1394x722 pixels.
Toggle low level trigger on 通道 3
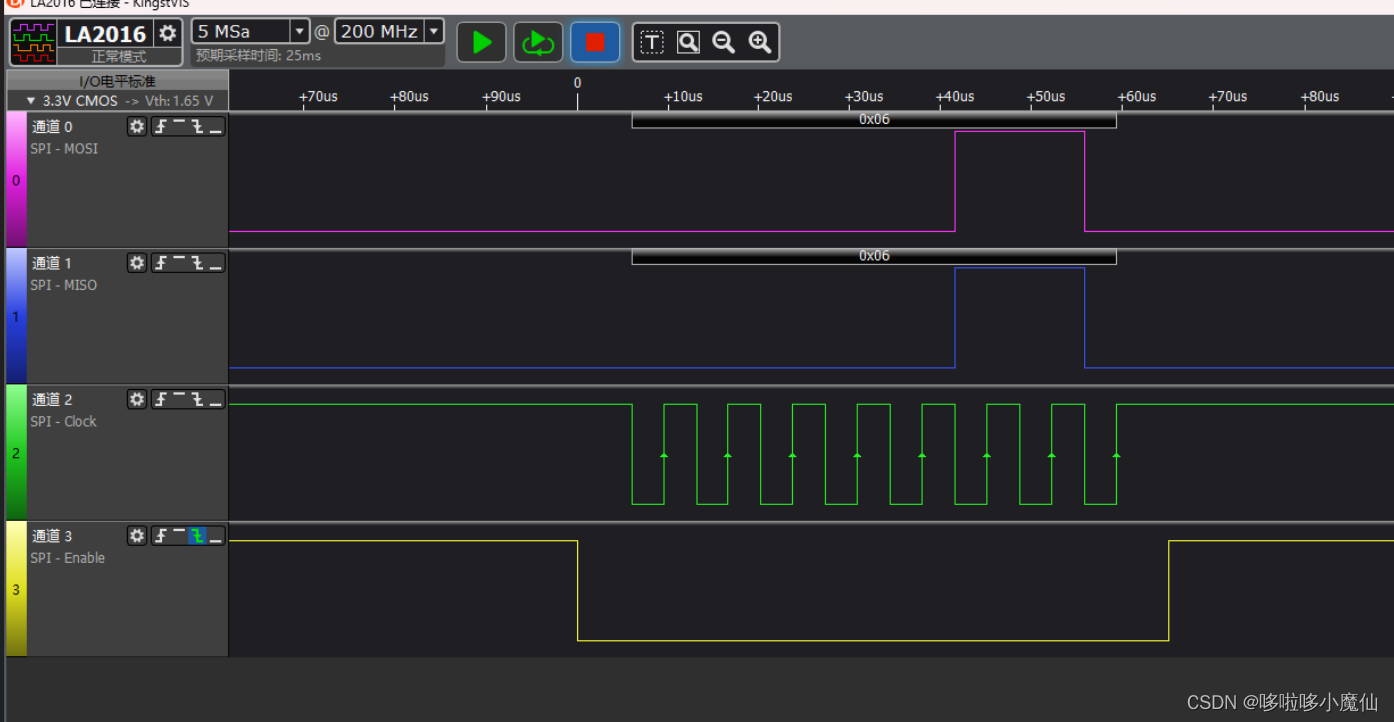pyautogui.click(x=215, y=536)
